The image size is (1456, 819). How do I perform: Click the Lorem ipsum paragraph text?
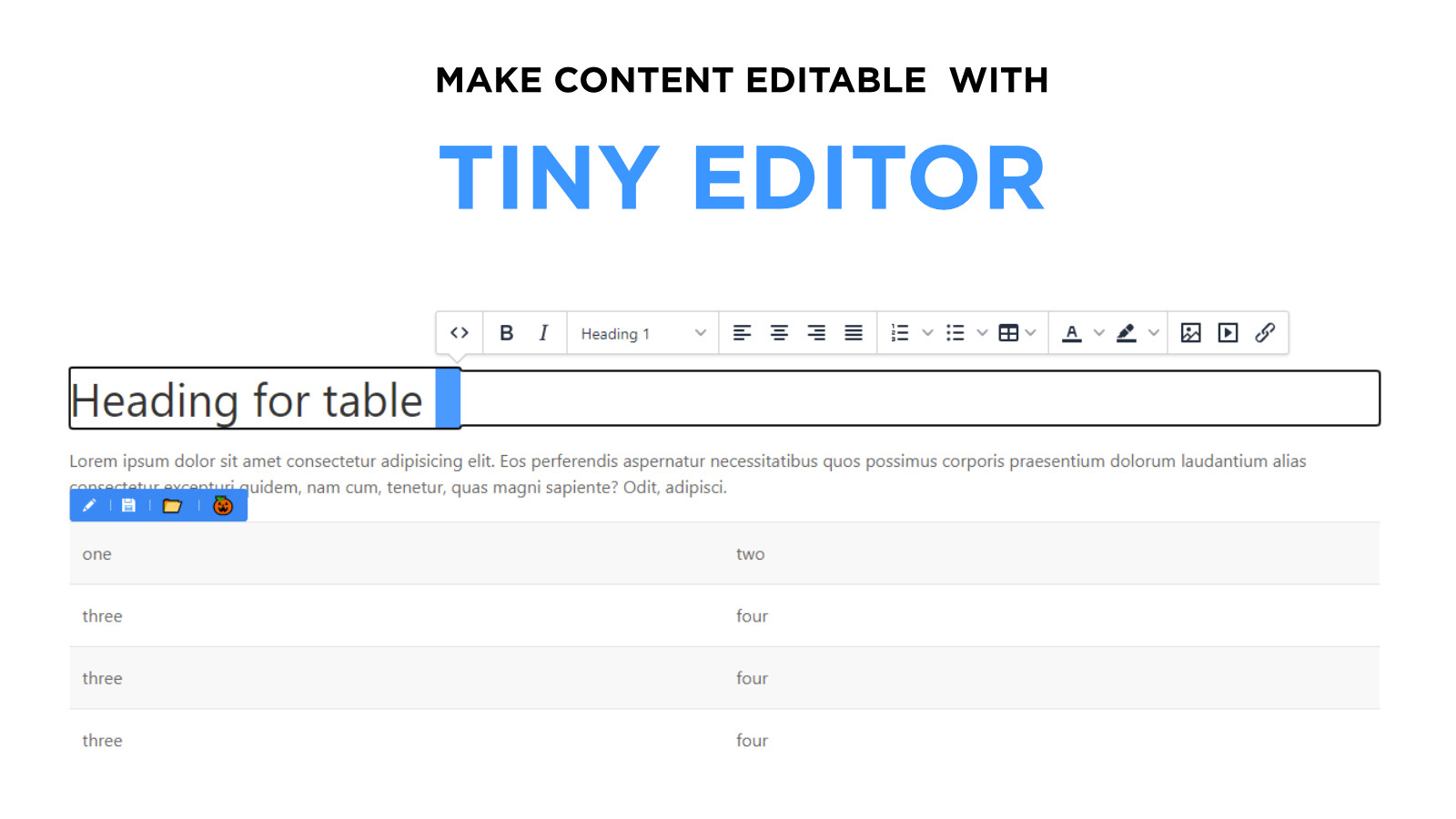pyautogui.click(x=688, y=474)
